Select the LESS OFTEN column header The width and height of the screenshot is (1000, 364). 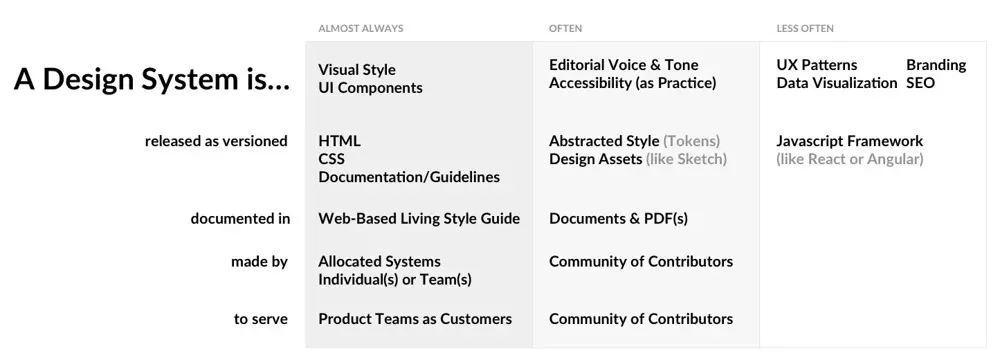(805, 28)
